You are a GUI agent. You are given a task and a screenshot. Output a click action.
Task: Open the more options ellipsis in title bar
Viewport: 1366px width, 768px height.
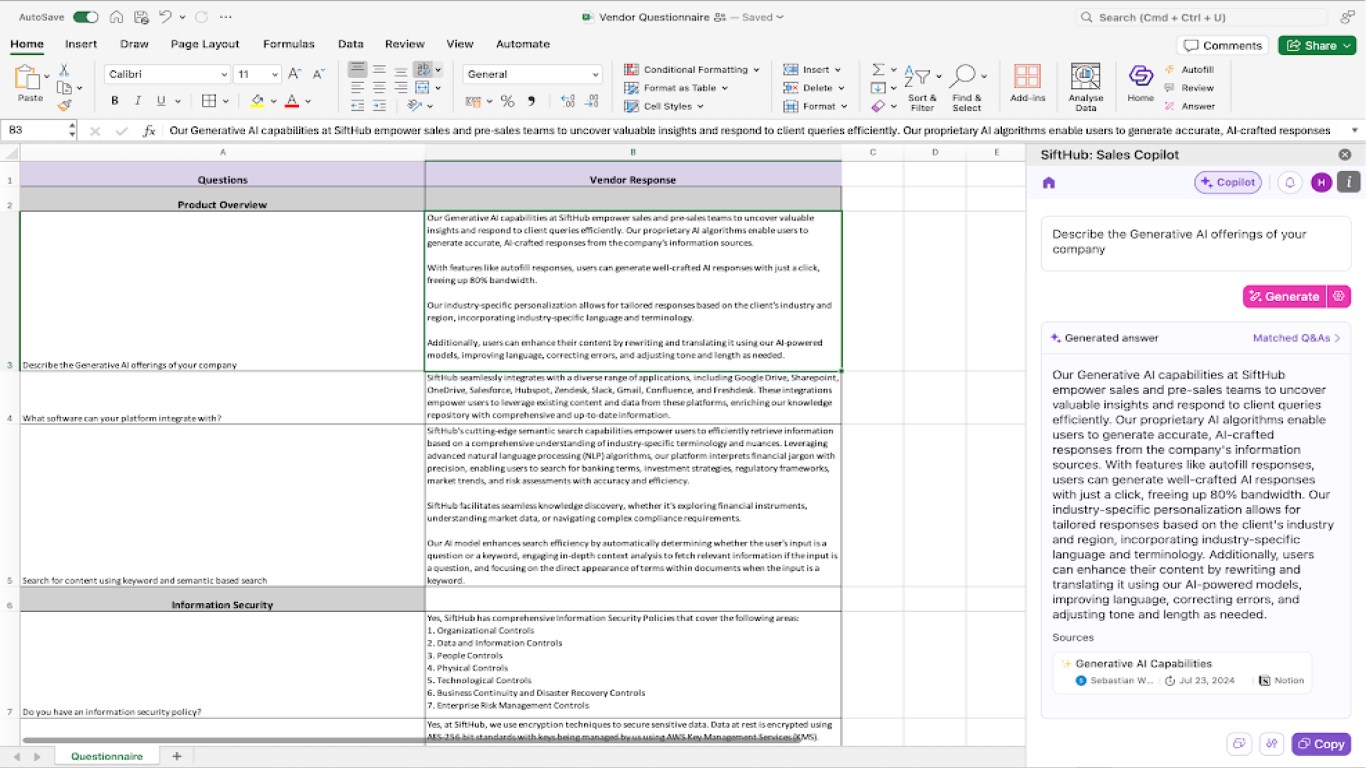click(x=225, y=17)
